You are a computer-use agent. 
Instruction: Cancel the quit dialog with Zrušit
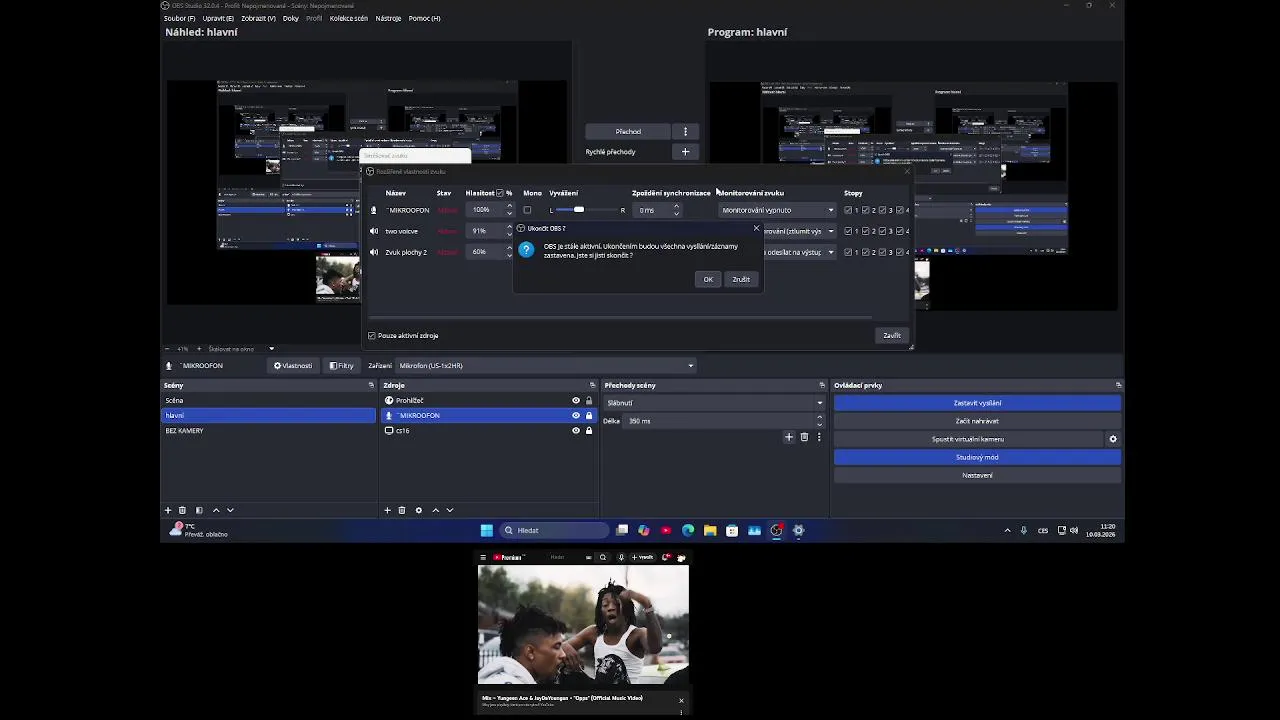pos(740,279)
